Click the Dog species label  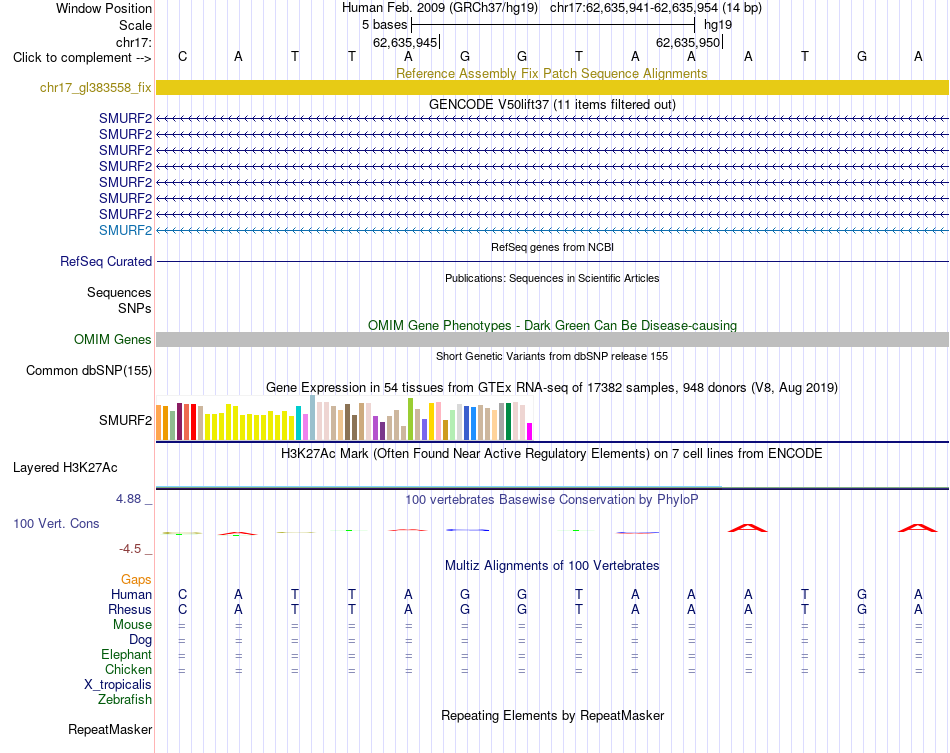[140, 640]
